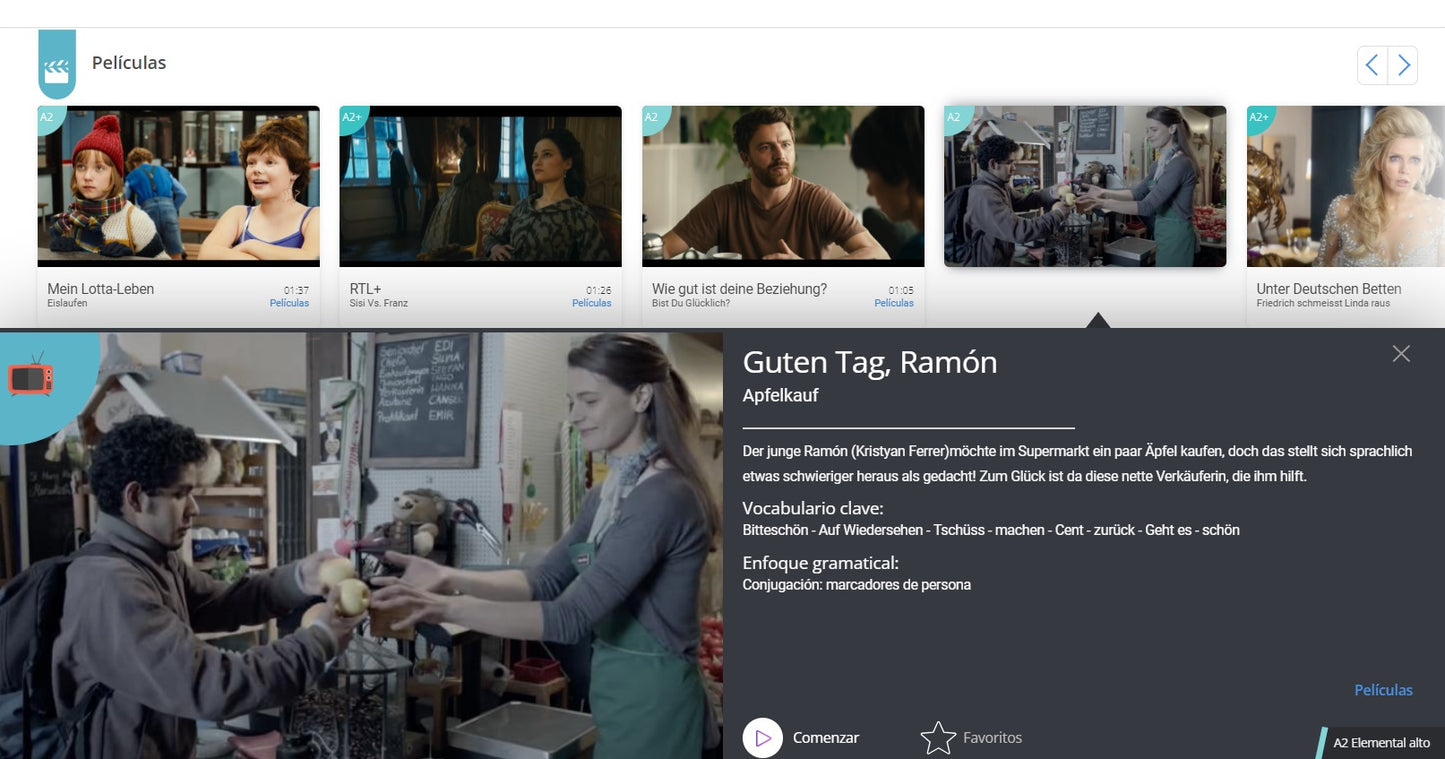The height and width of the screenshot is (759, 1445).
Task: Go to previous Películas carousel page
Action: 1372,66
